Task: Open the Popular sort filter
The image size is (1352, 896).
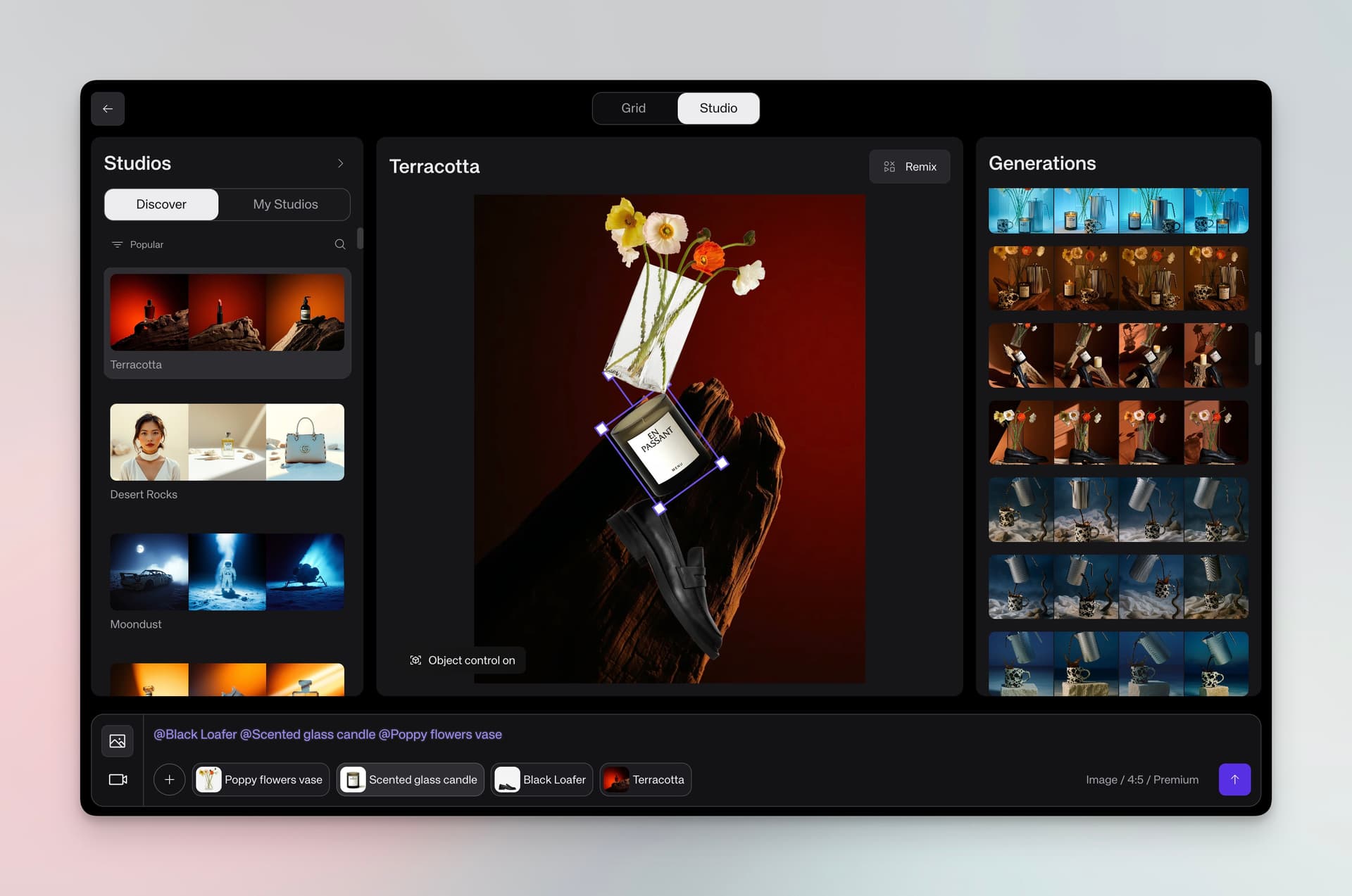Action: [x=138, y=244]
